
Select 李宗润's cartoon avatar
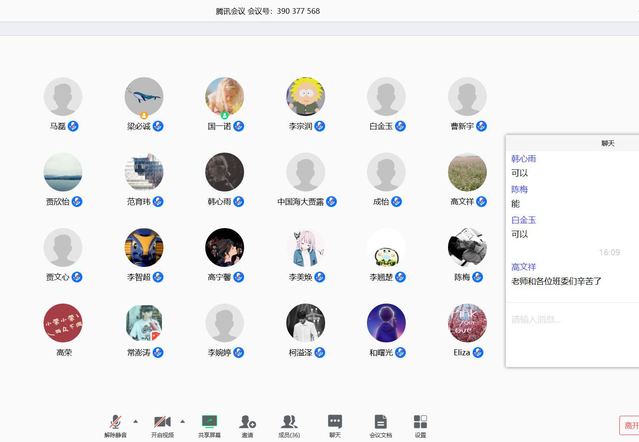(x=305, y=97)
